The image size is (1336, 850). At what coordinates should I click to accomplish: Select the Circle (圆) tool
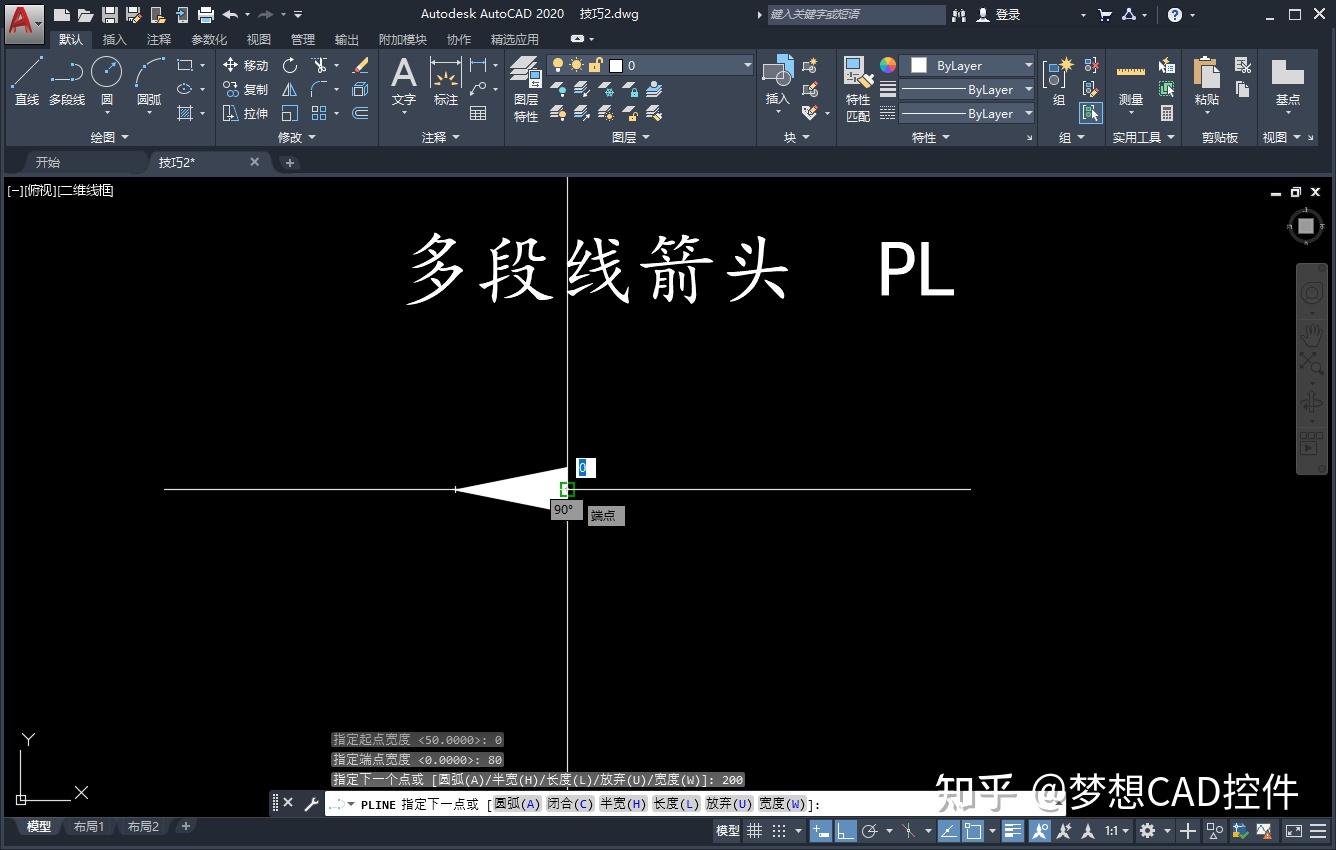pos(107,80)
